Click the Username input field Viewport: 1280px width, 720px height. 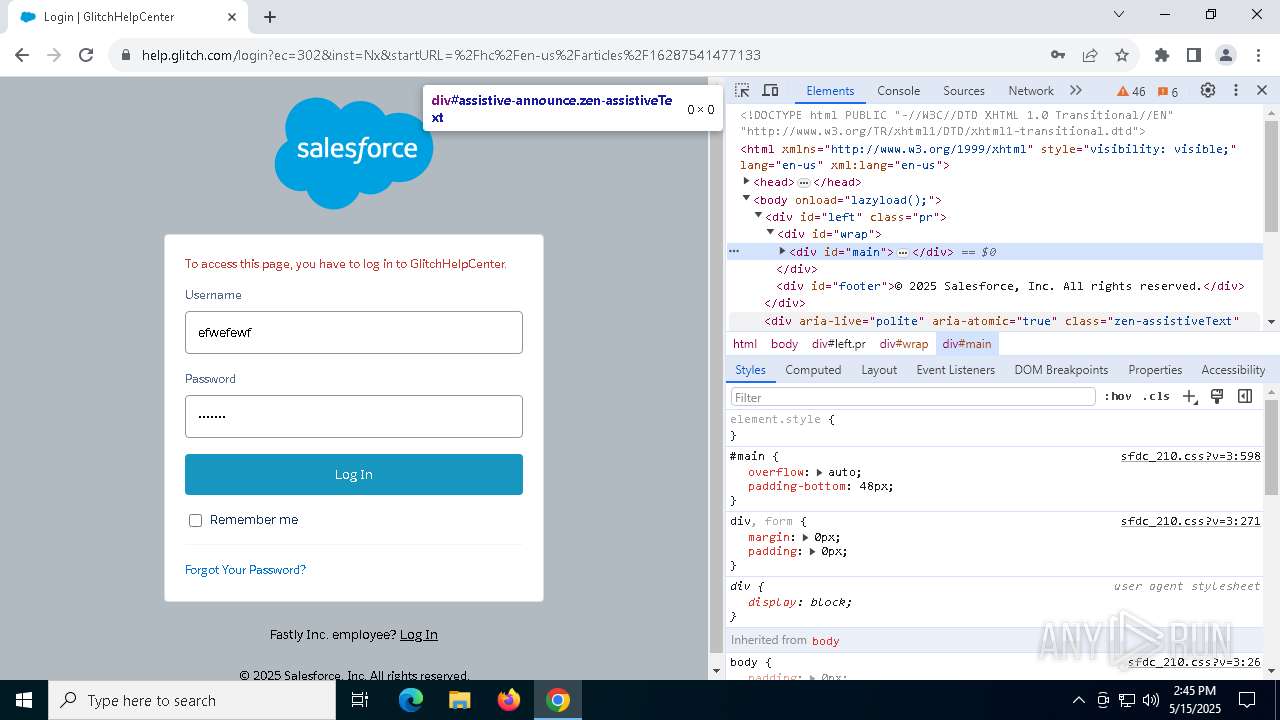pyautogui.click(x=354, y=332)
